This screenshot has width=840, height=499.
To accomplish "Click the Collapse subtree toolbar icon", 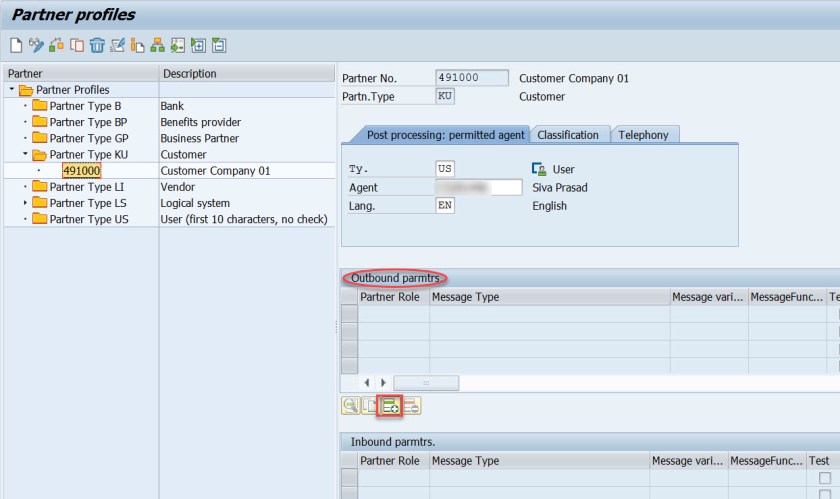I will 219,46.
